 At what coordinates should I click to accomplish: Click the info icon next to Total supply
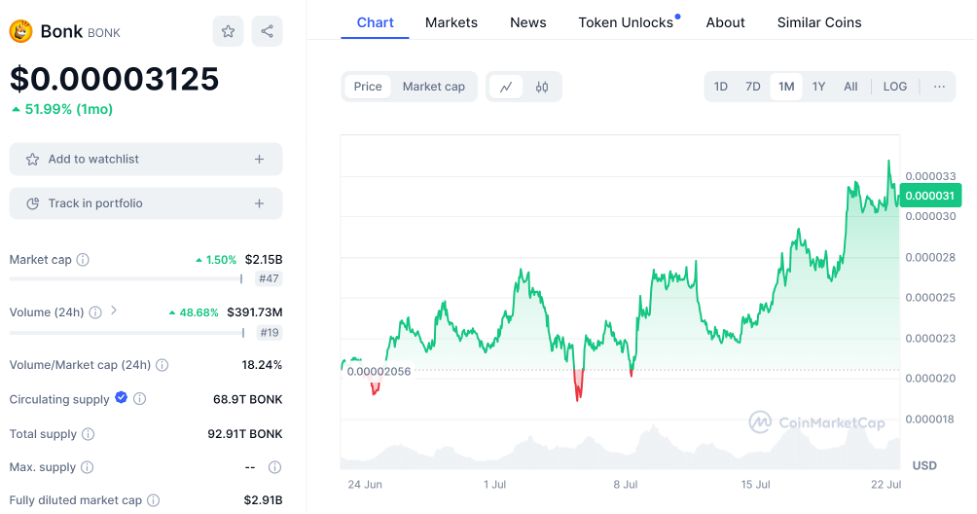tap(88, 434)
